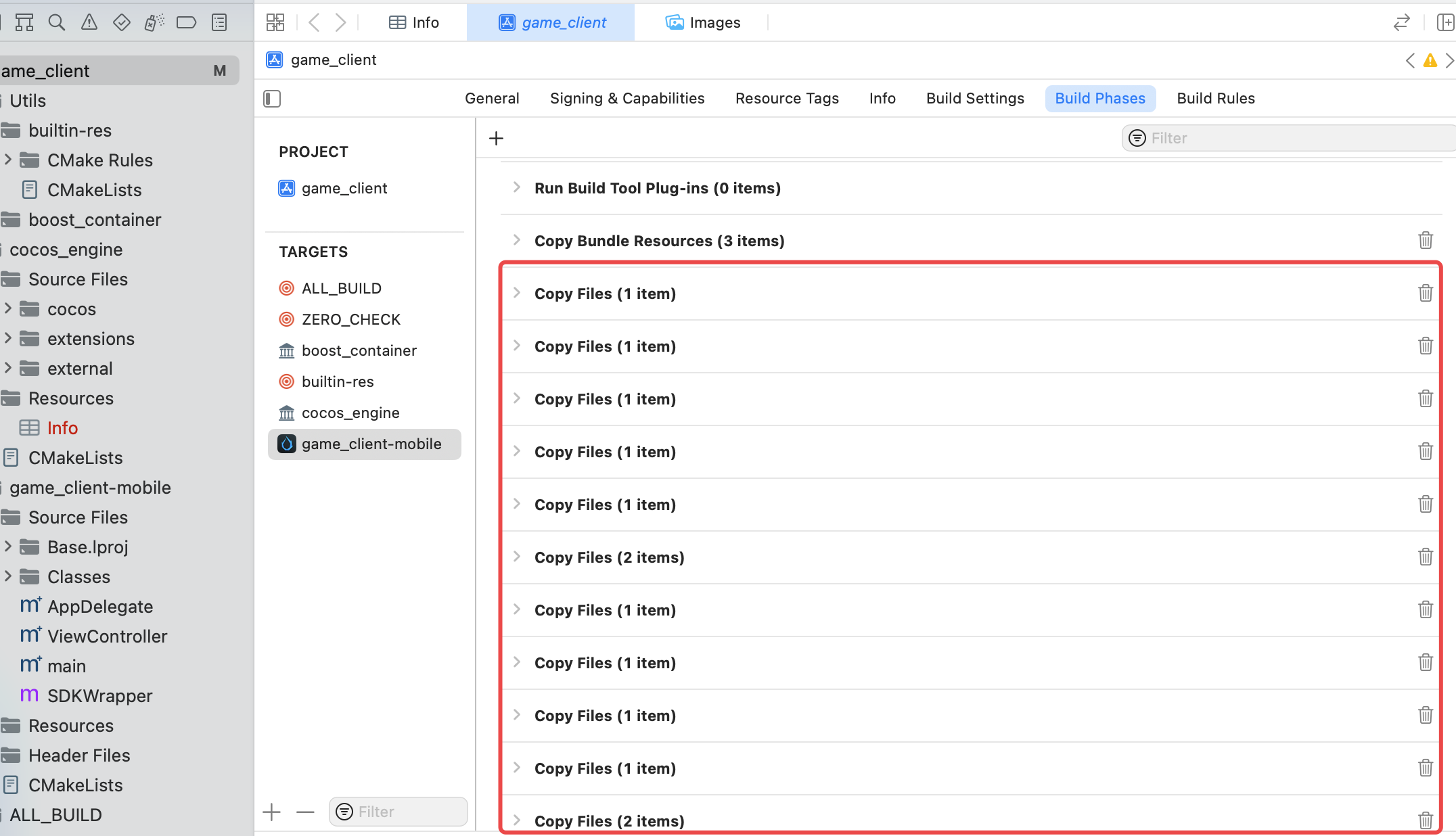1456x836 pixels.
Task: Click the add editor split icon
Action: (1444, 22)
